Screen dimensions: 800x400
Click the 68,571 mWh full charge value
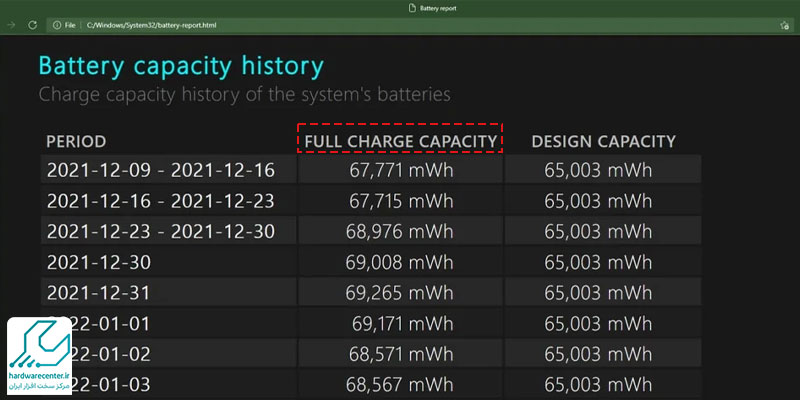[401, 354]
